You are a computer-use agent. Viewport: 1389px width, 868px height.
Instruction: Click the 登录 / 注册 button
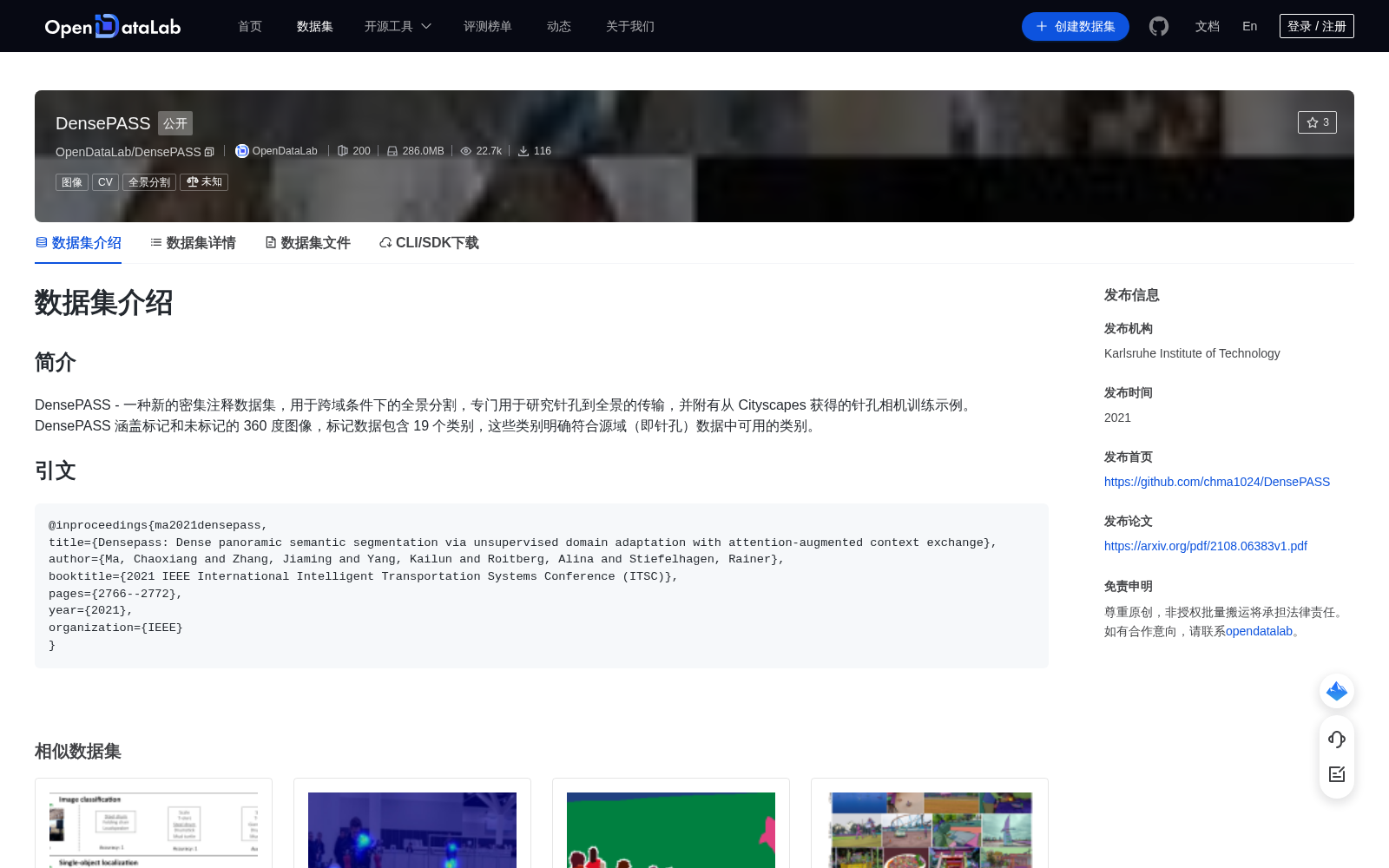coord(1317,26)
